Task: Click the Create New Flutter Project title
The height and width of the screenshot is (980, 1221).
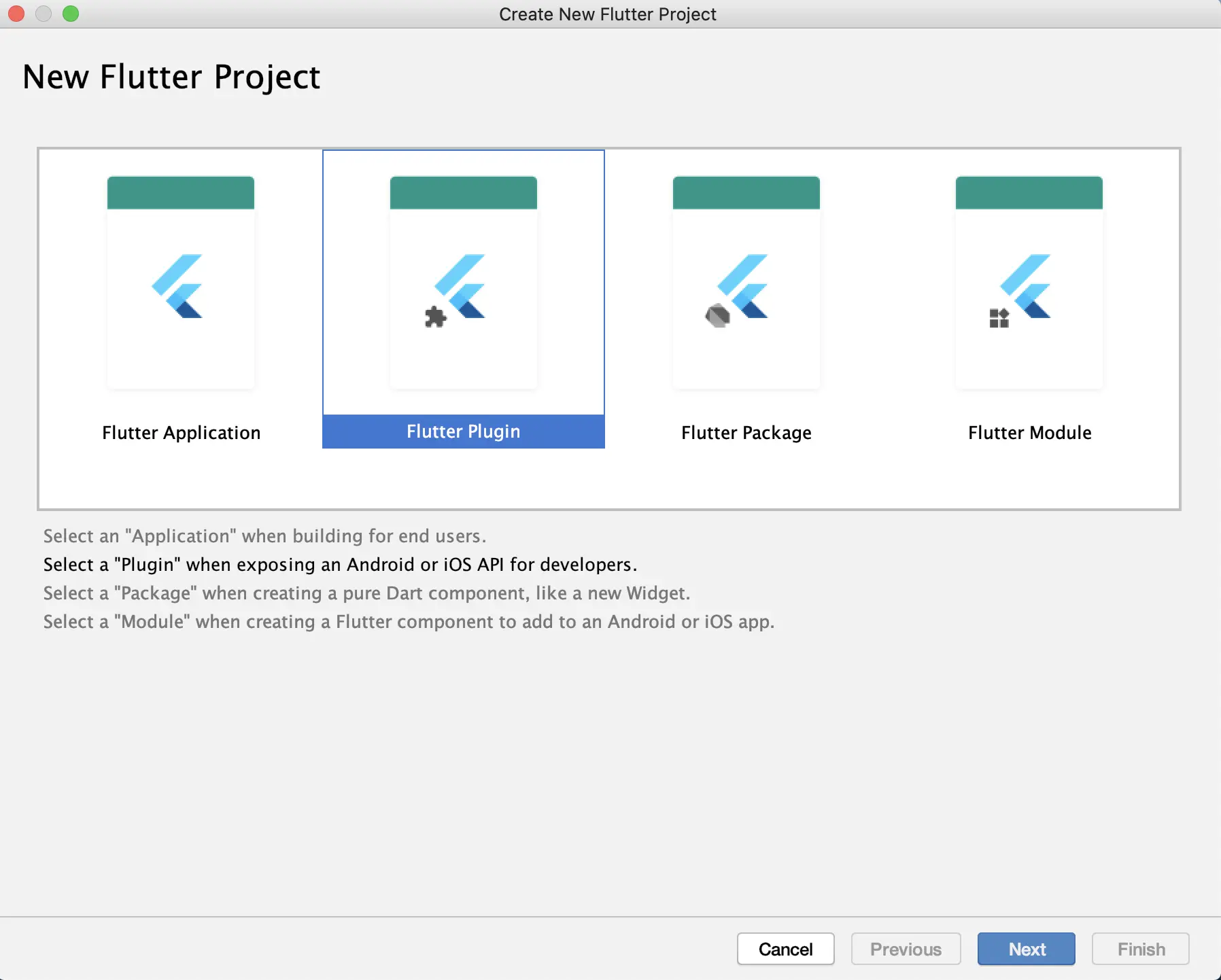Action: [x=608, y=14]
